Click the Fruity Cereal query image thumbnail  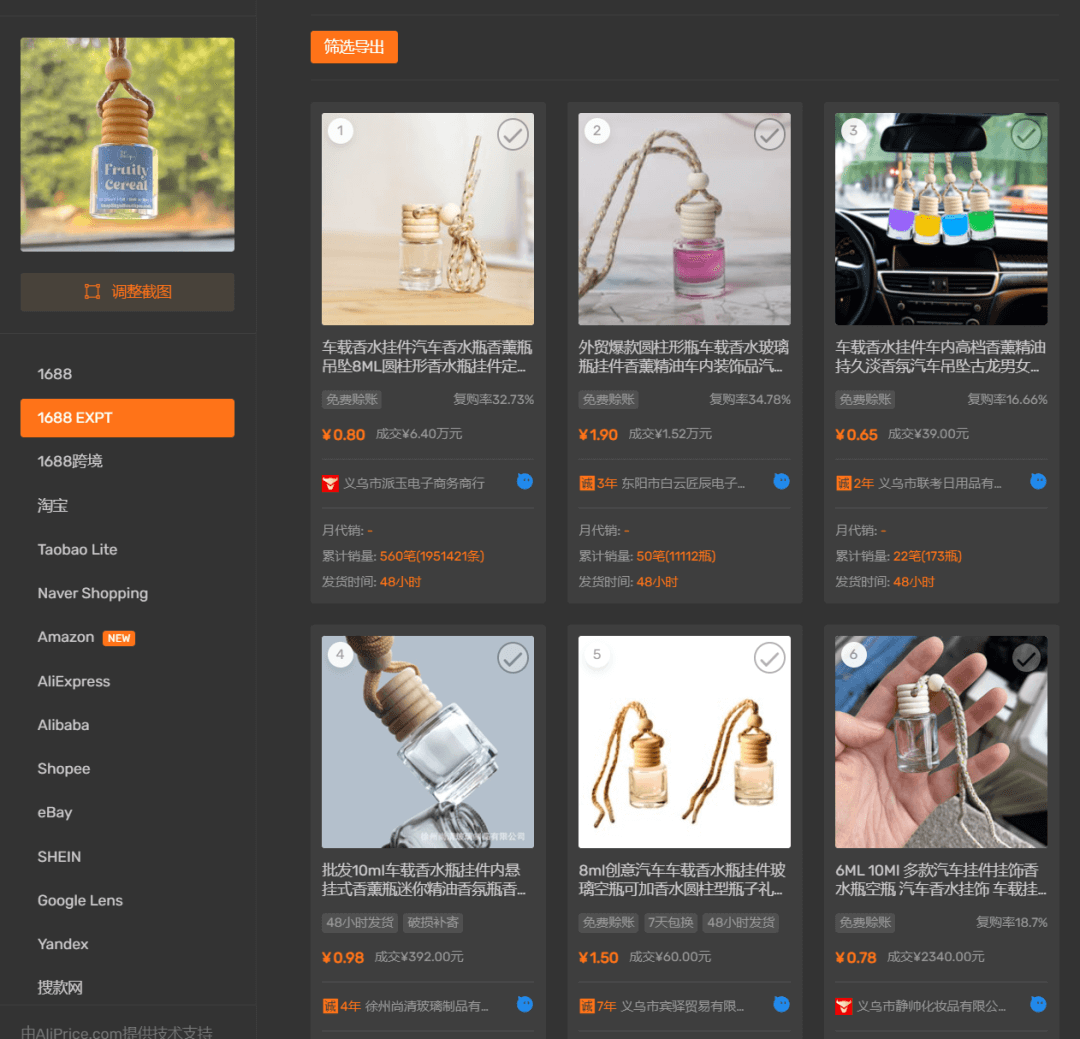pos(128,145)
